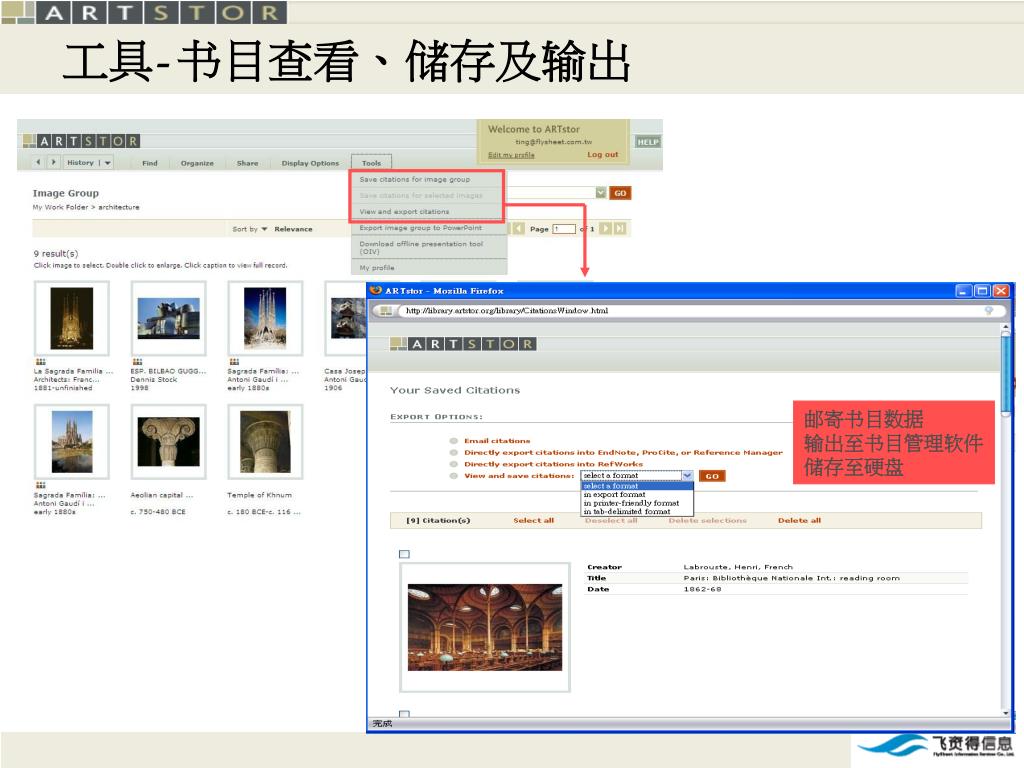Click the scrollbar down arrow in Firefox
The height and width of the screenshot is (768, 1024).
coord(1006,713)
